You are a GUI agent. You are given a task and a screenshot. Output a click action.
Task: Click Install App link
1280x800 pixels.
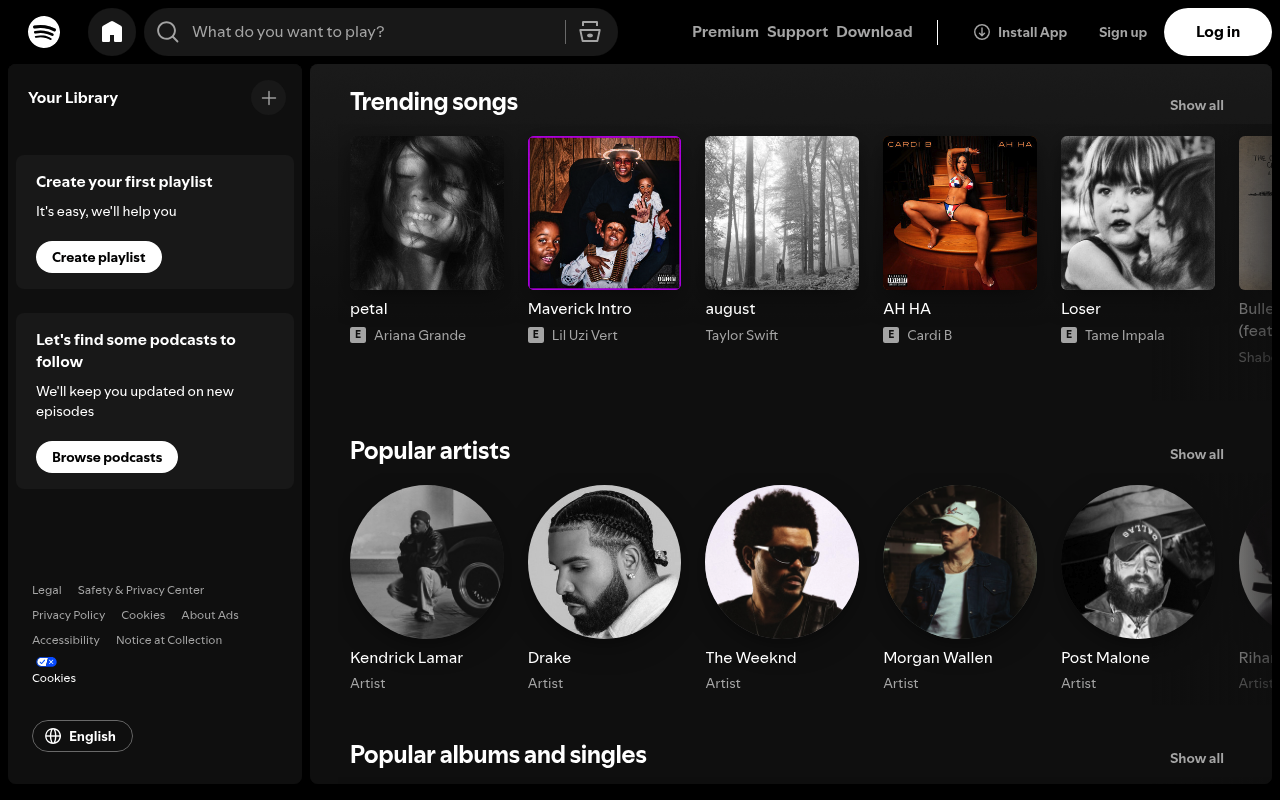[1020, 32]
